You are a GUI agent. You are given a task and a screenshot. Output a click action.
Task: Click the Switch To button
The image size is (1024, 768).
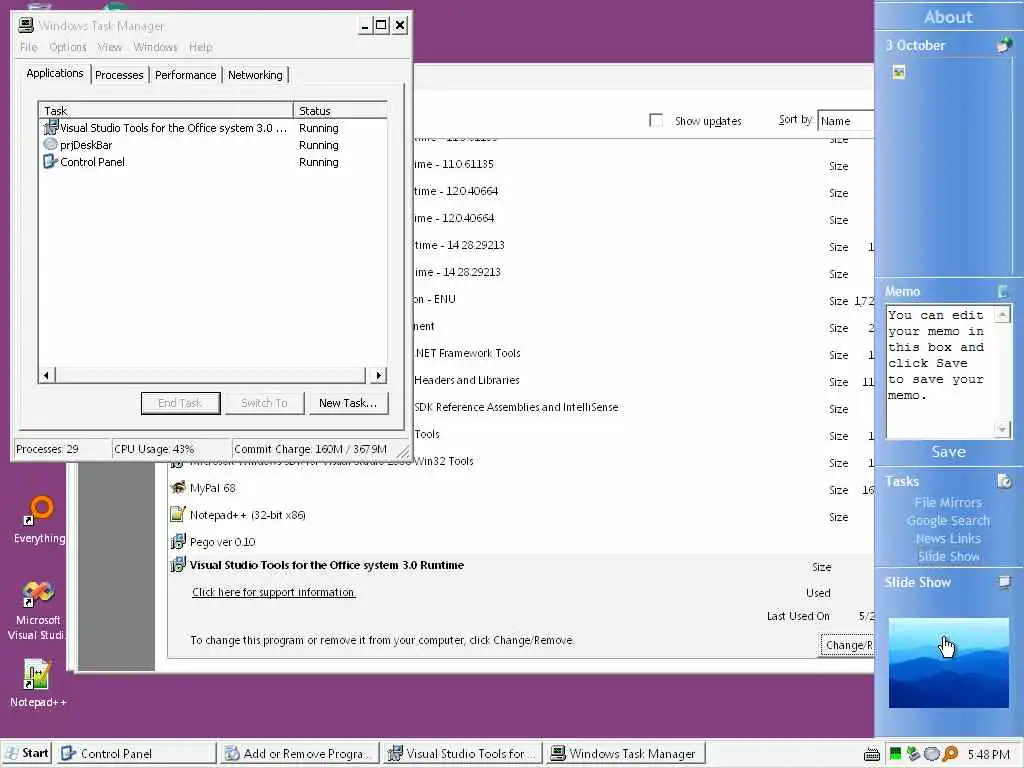tap(264, 403)
